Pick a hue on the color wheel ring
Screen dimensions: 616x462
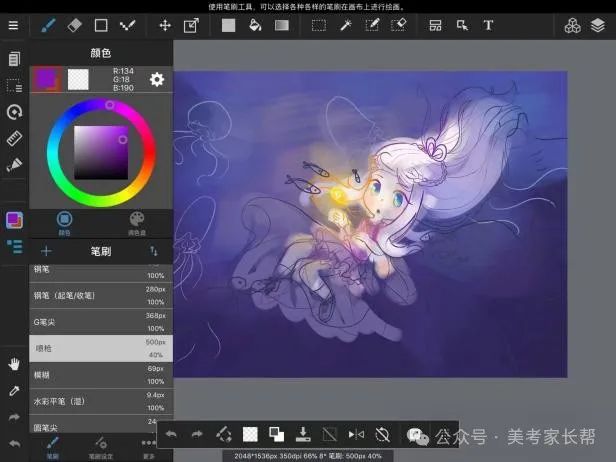tap(101, 152)
